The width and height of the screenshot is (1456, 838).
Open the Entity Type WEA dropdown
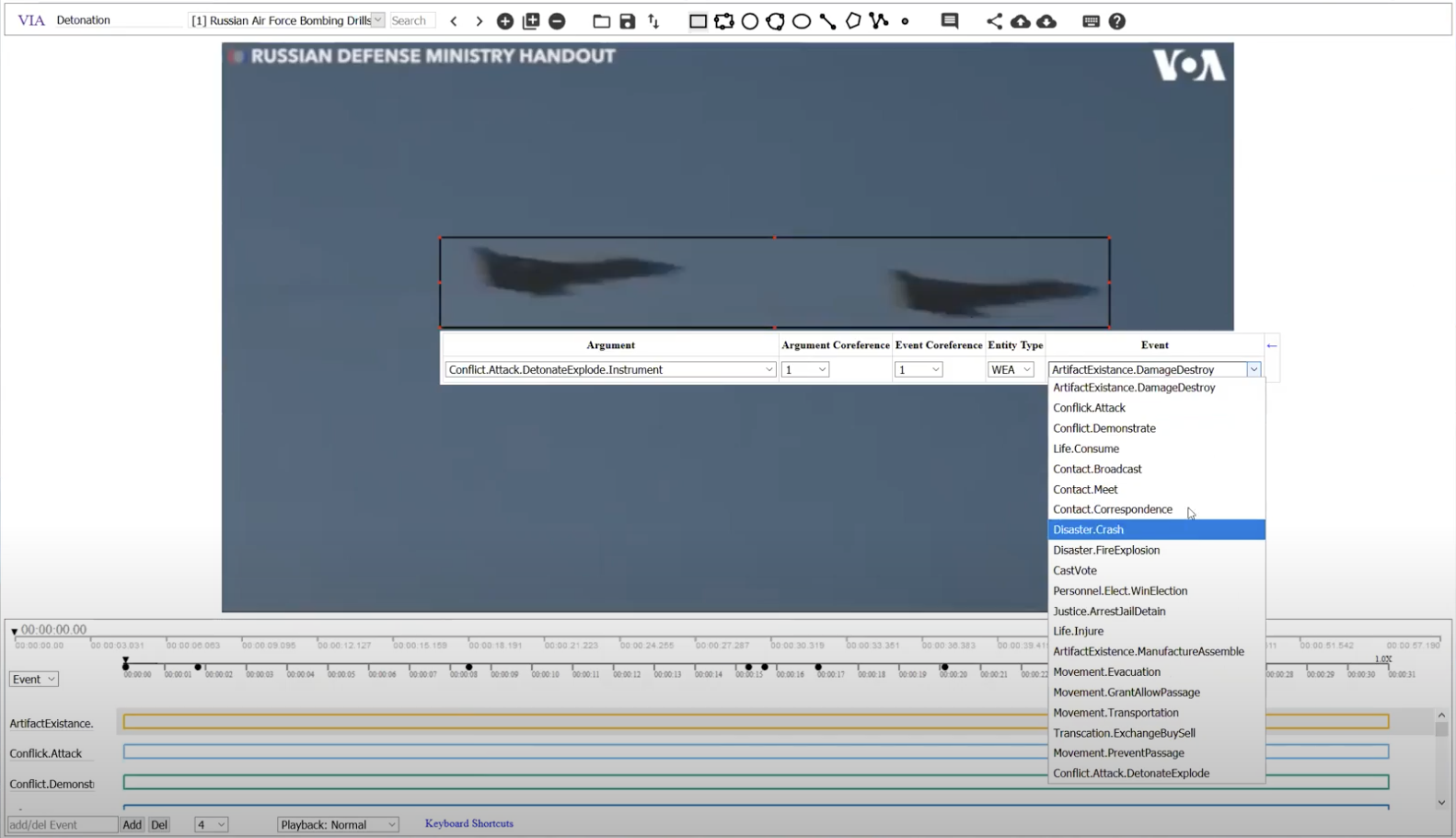[1011, 369]
